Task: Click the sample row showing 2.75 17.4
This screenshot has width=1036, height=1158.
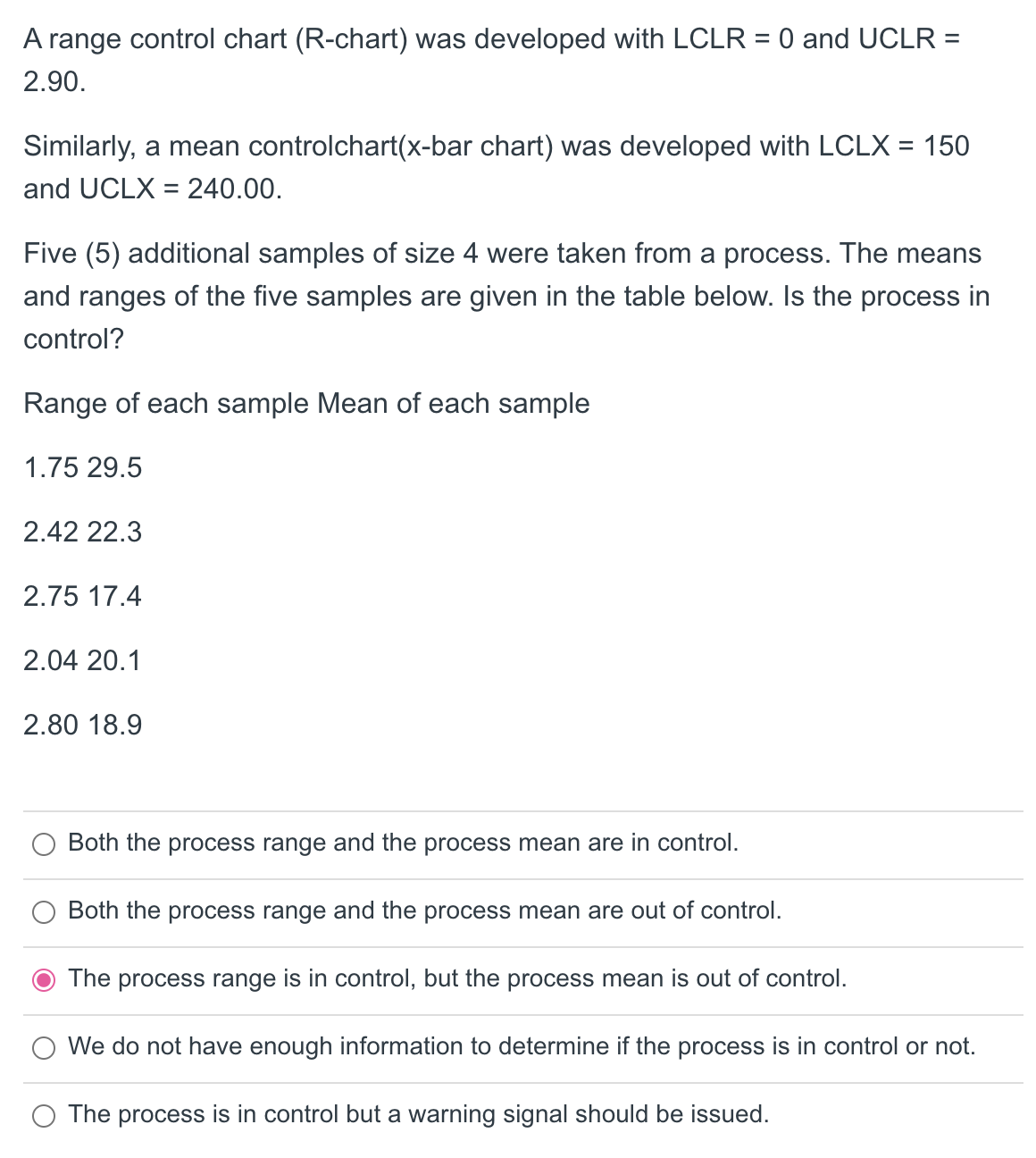Action: [x=82, y=596]
